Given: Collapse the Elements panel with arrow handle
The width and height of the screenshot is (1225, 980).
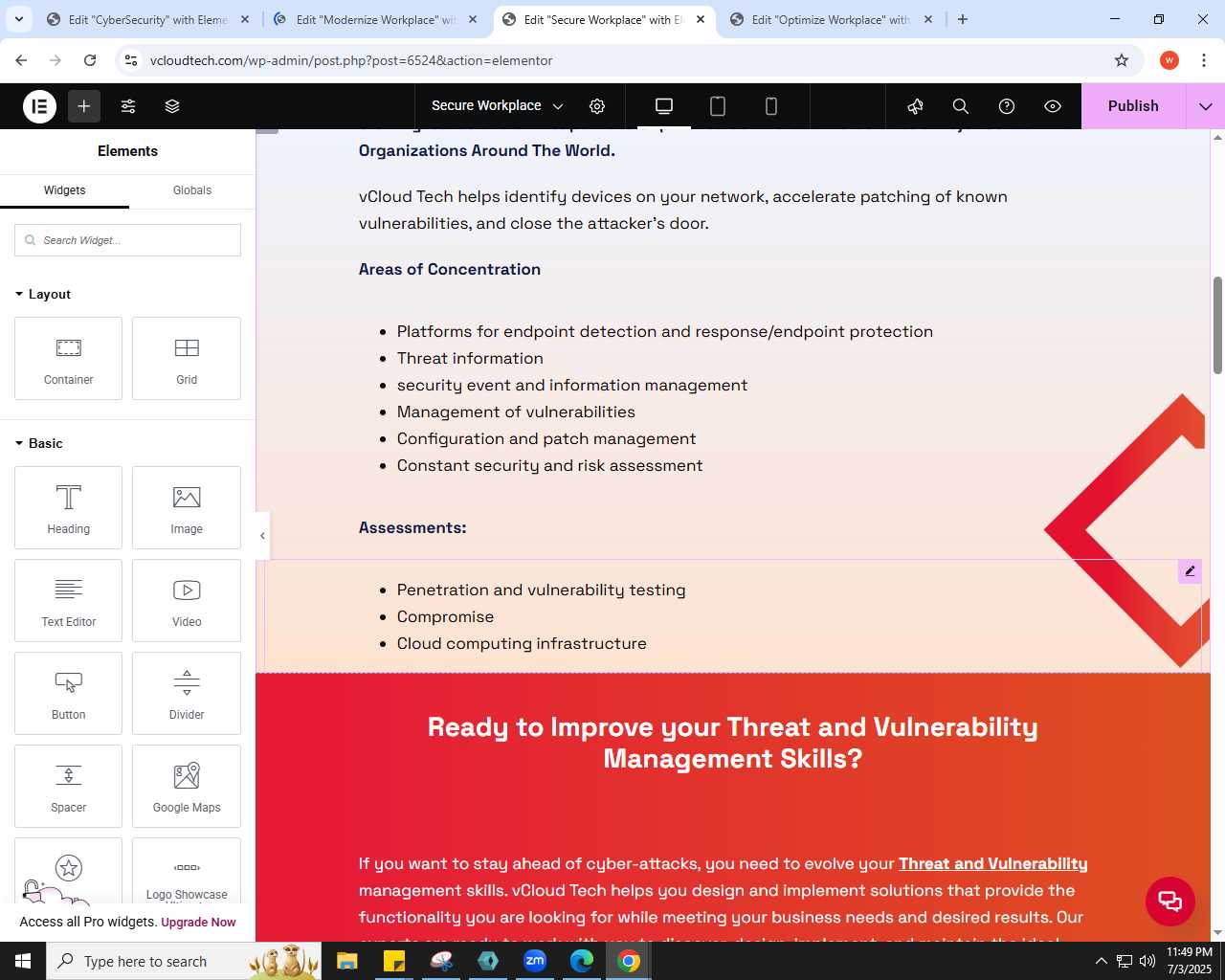Looking at the screenshot, I should point(262,536).
